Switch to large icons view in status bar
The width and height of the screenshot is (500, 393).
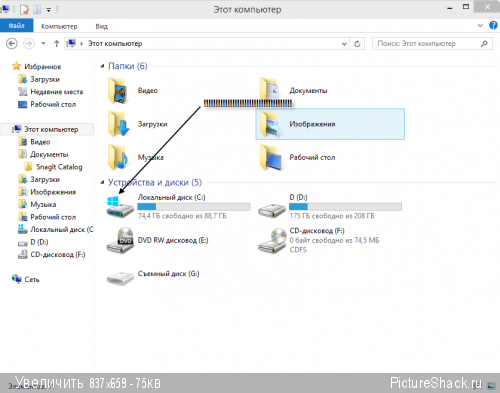(491, 386)
